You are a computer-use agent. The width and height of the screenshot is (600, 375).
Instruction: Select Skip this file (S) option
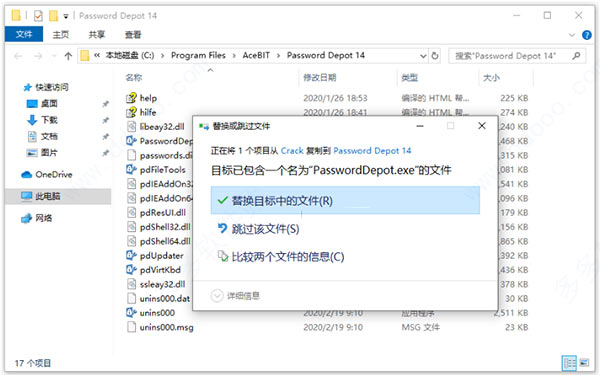(265, 229)
